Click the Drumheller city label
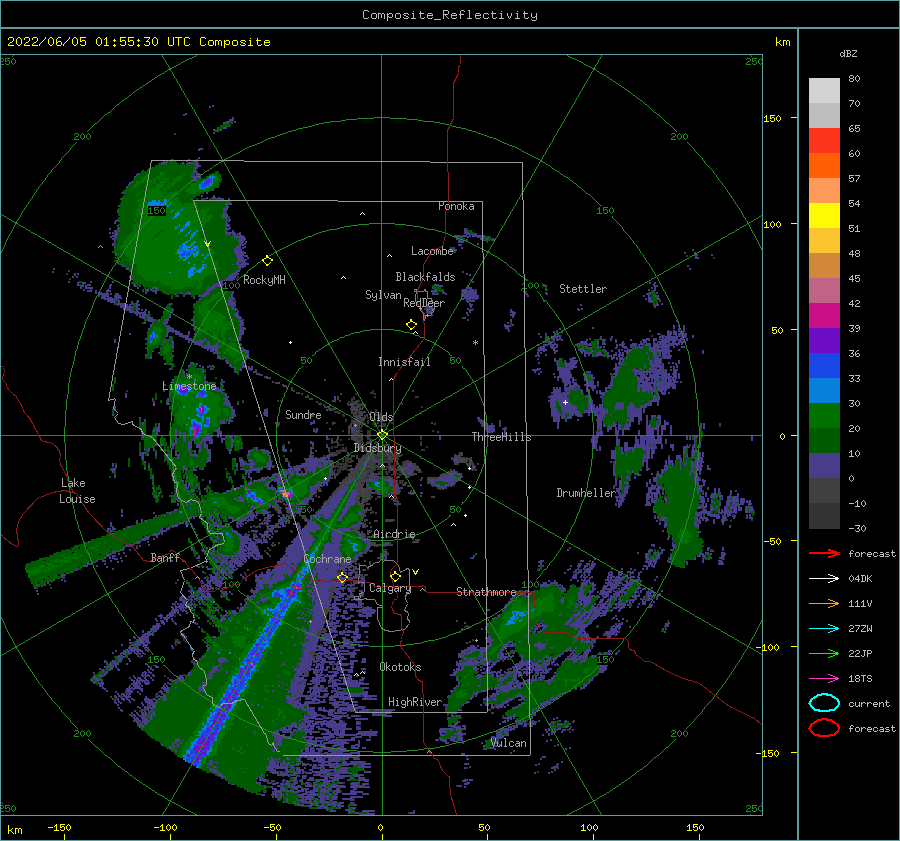900x841 pixels. (x=585, y=493)
